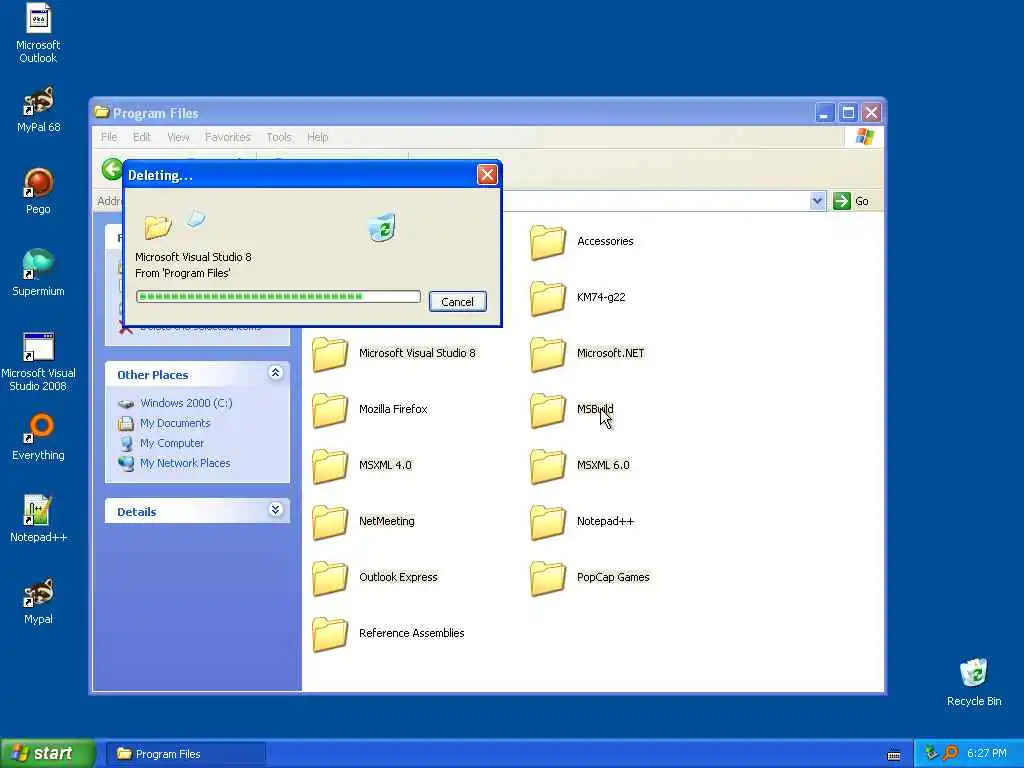1024x768 pixels.
Task: Click the Windows flag logo in Explorer
Action: [x=865, y=136]
